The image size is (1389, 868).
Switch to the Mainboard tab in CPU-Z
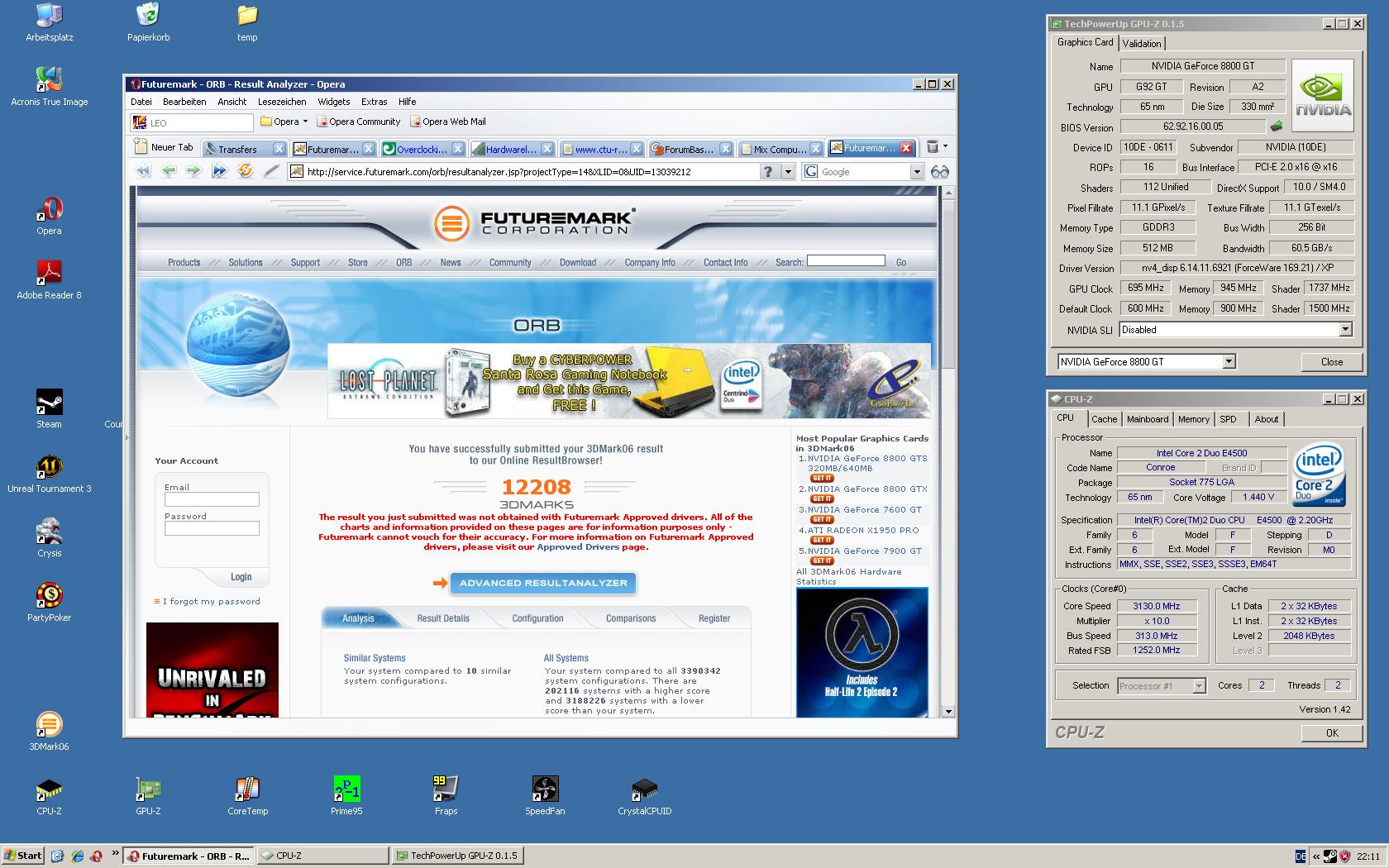point(1148,419)
